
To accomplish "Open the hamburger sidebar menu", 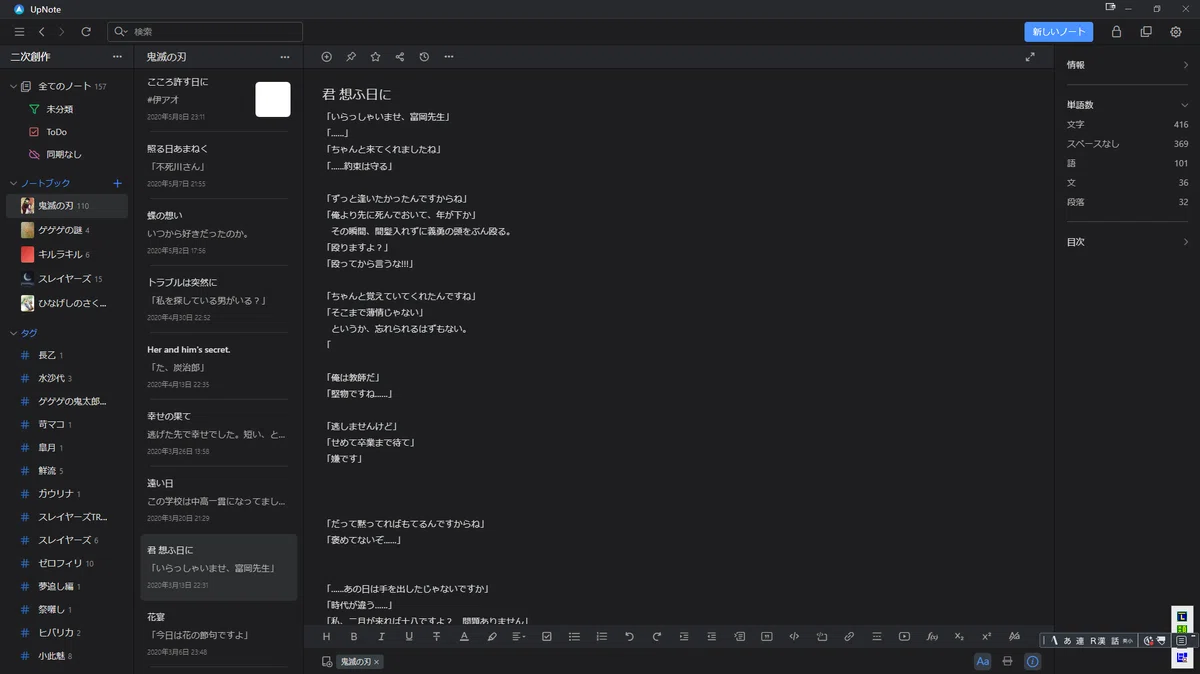I will (x=19, y=32).
